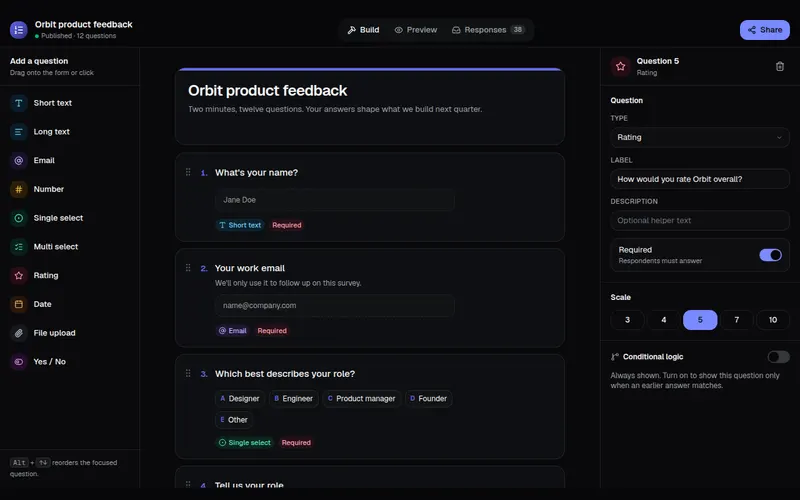Grab the drag handle on question 1

point(188,172)
